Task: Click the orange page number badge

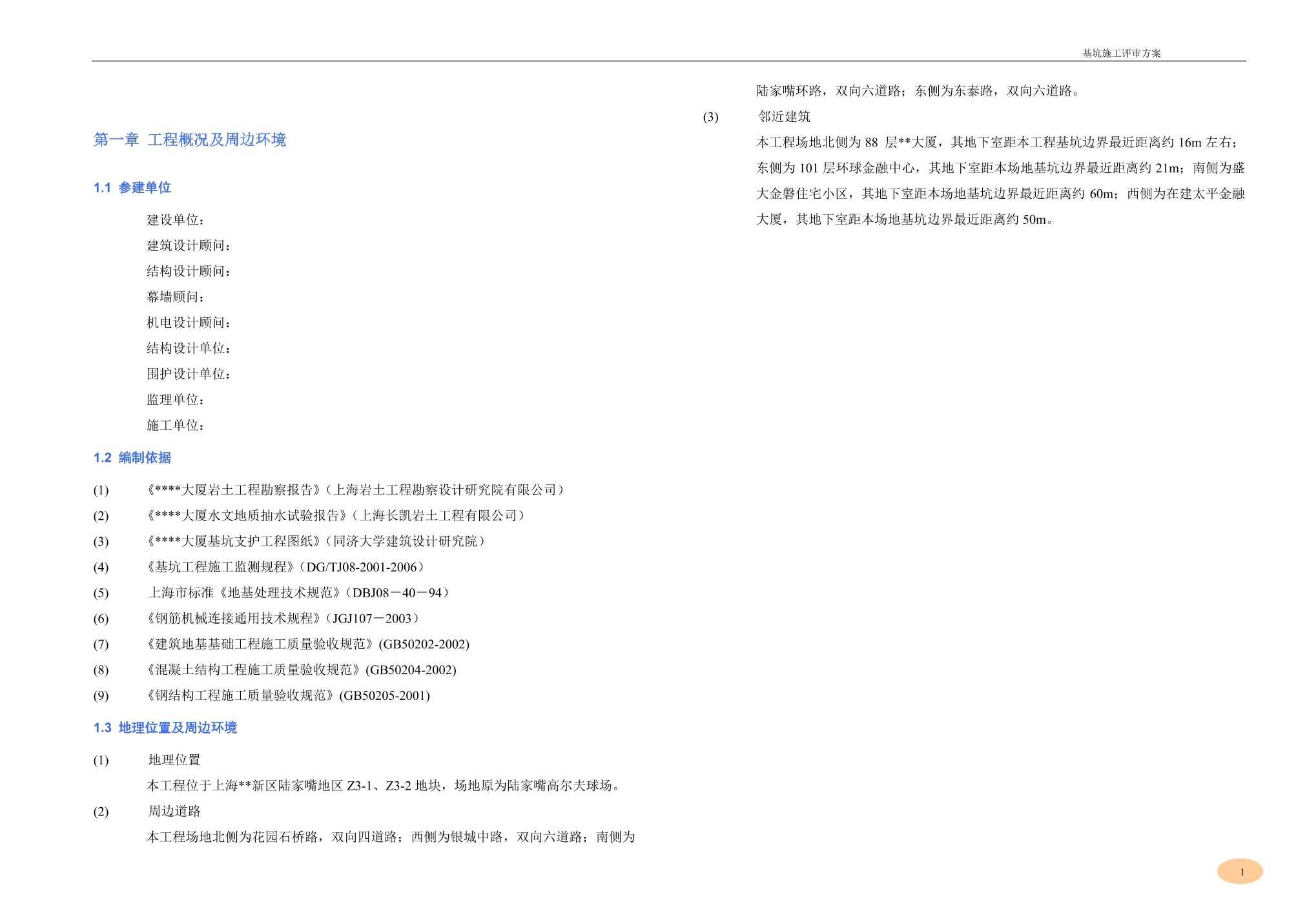Action: point(1240,872)
